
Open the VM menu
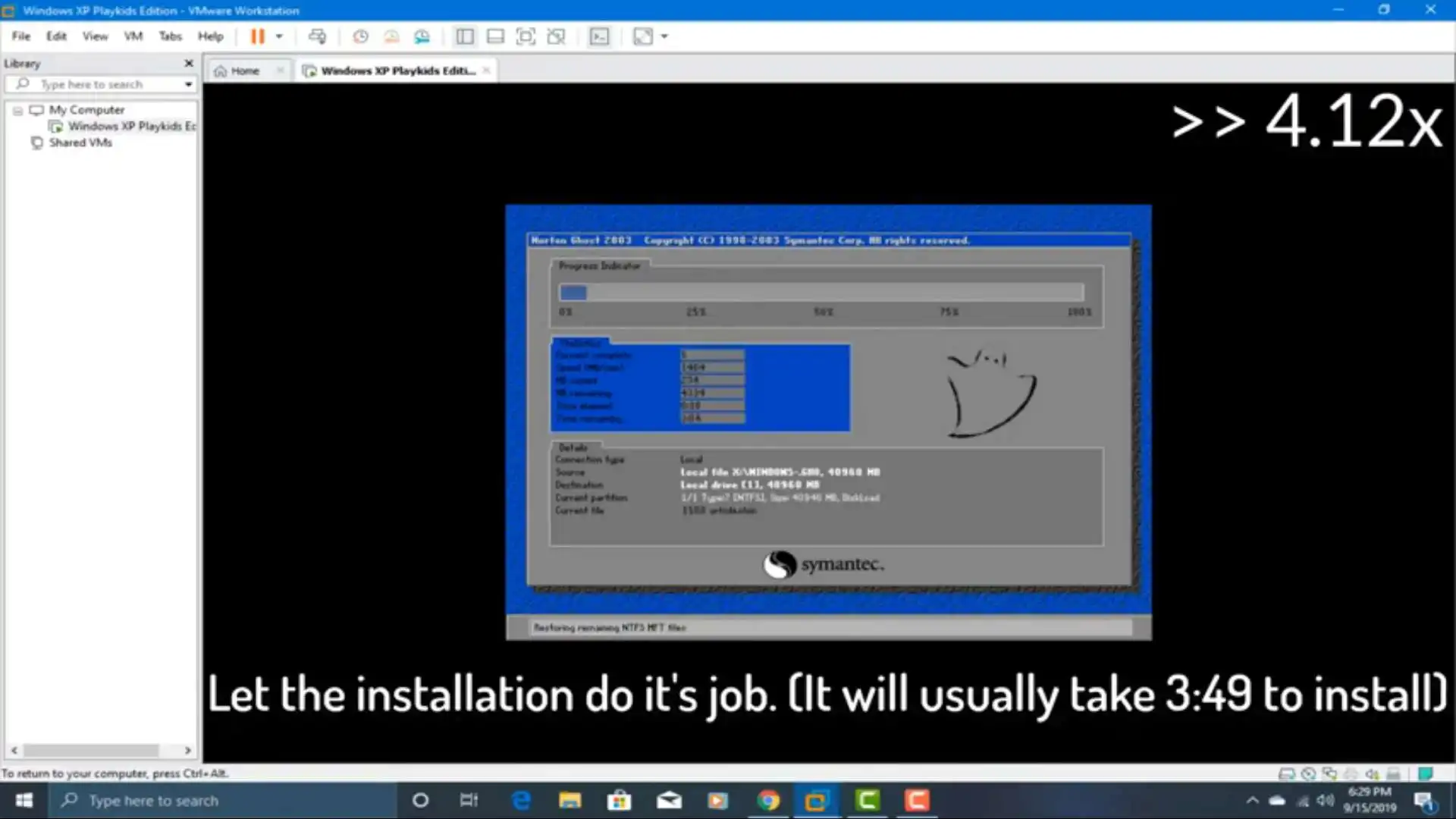click(133, 36)
